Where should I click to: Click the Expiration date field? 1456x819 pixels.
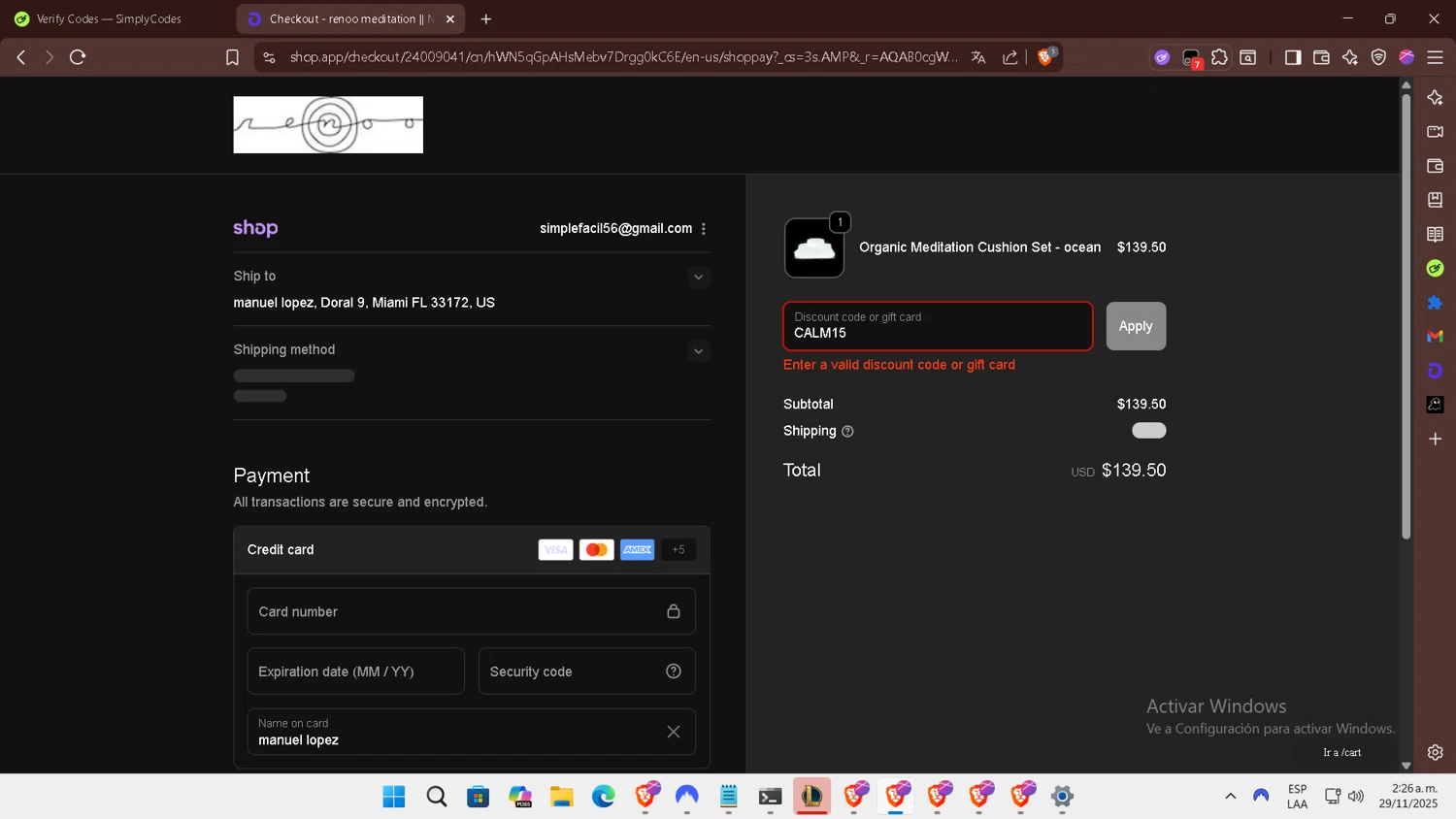pos(355,672)
